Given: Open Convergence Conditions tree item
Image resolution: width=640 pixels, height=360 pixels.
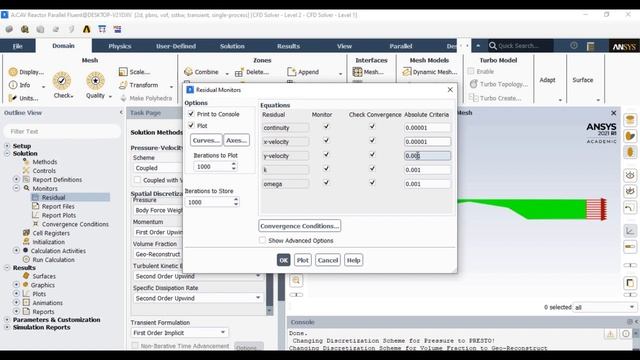Looking at the screenshot, I should tap(75, 224).
